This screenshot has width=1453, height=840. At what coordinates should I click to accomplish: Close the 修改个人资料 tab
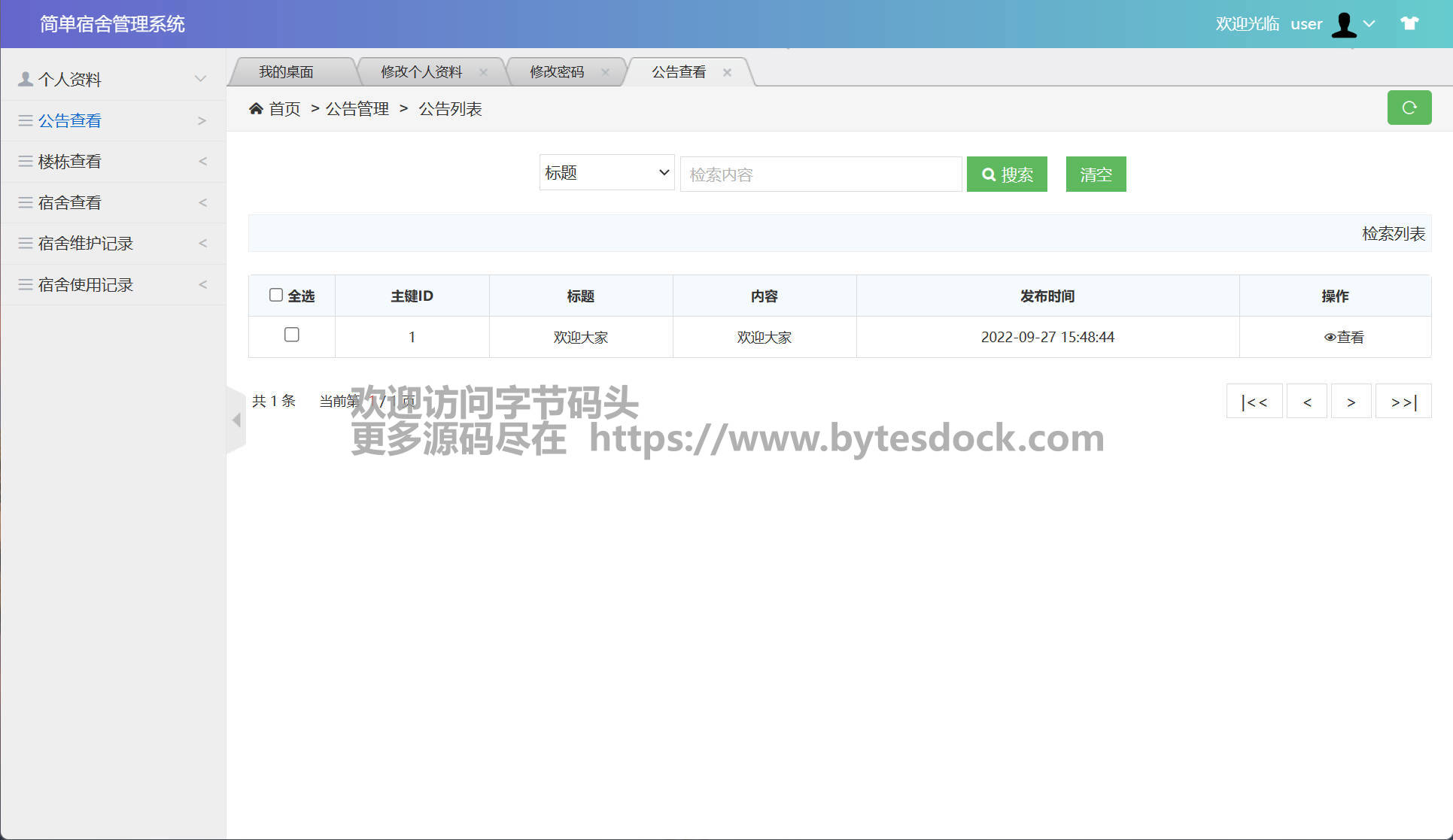tap(483, 72)
